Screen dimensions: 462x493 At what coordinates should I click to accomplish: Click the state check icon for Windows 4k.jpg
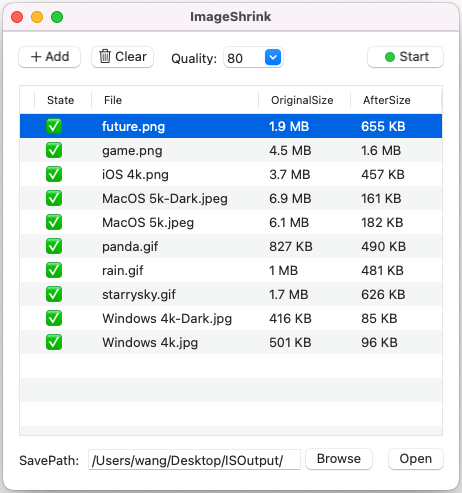54,342
